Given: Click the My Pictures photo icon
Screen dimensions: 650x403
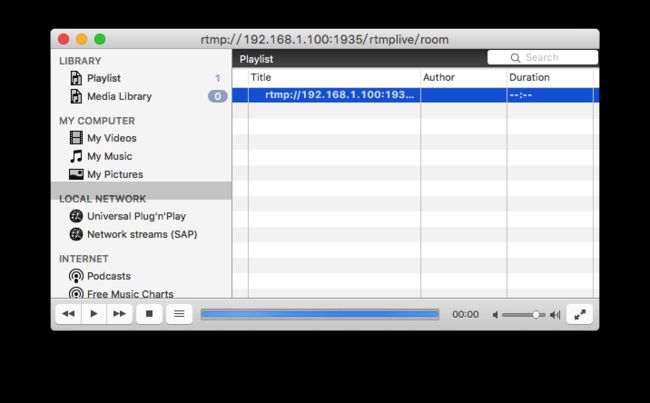Looking at the screenshot, I should click(x=76, y=174).
